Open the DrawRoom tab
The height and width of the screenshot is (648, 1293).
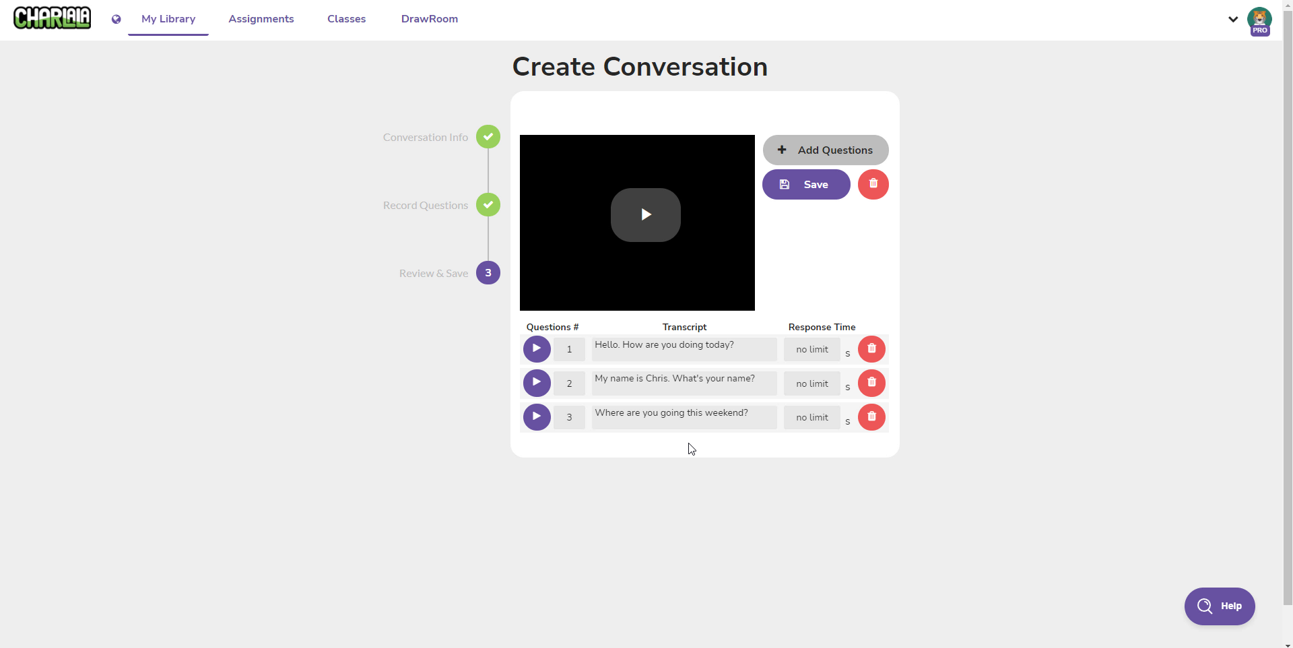coord(429,19)
